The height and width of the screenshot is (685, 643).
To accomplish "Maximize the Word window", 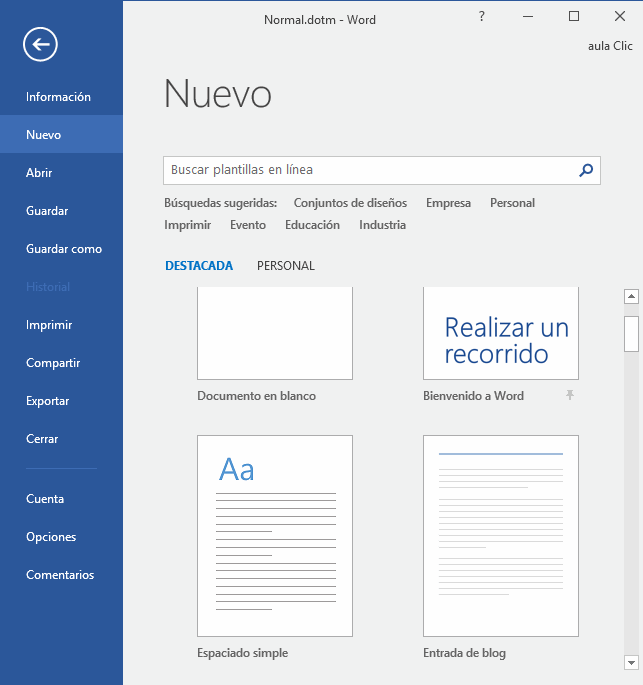I will click(x=574, y=17).
